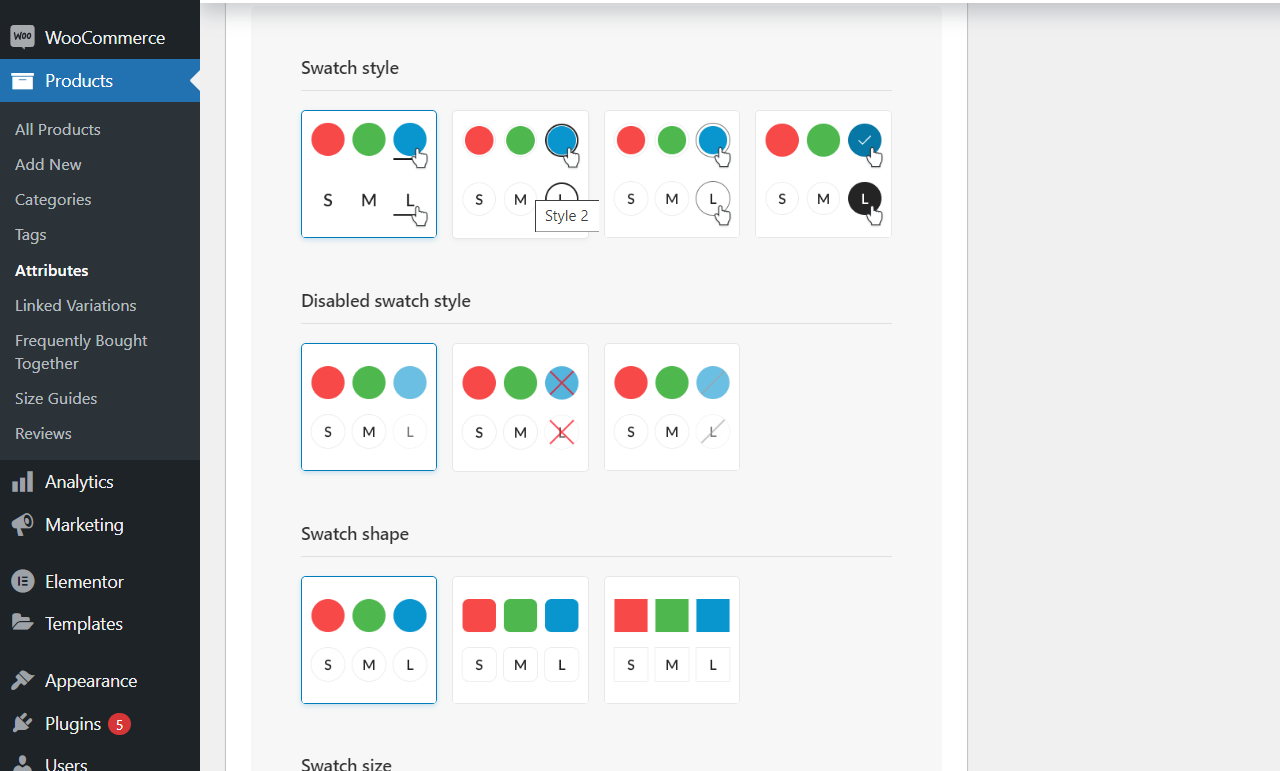This screenshot has width=1280, height=771.
Task: Open Linked Variations submenu item
Action: pyautogui.click(x=76, y=305)
